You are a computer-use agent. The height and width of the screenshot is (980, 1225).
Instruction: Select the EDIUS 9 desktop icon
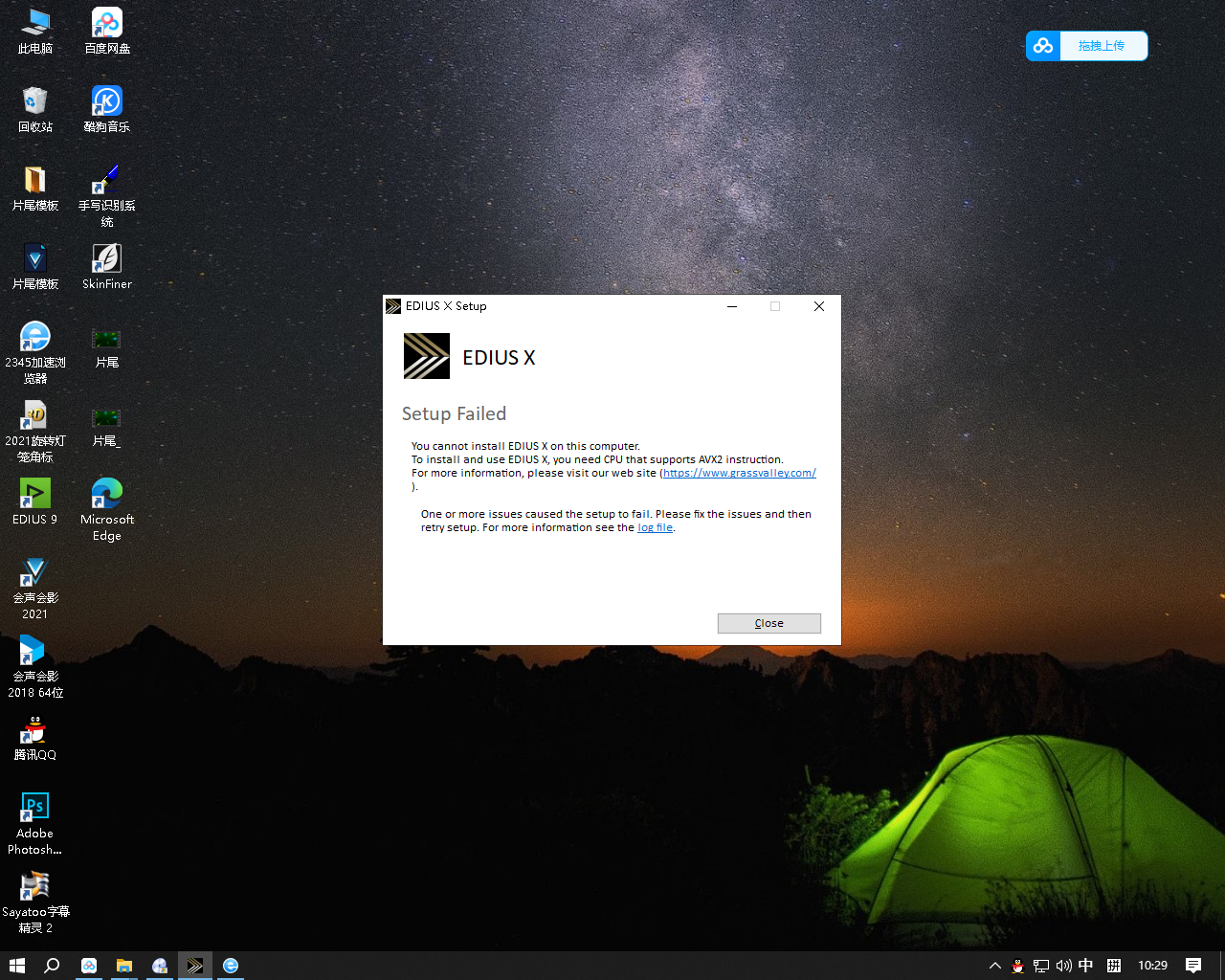(35, 501)
